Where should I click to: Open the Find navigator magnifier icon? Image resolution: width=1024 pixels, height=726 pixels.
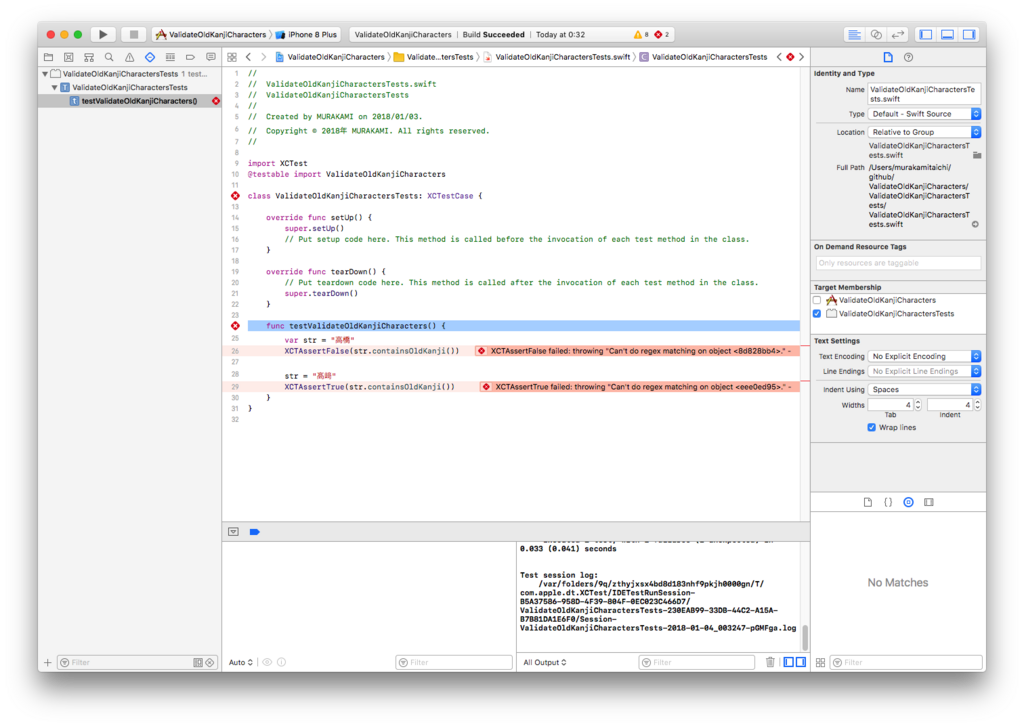click(109, 57)
